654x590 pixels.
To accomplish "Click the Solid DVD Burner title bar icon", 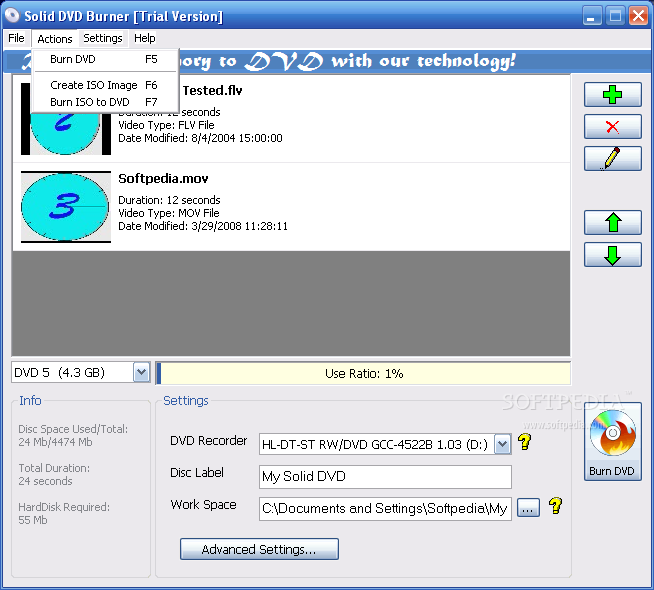I will point(12,15).
